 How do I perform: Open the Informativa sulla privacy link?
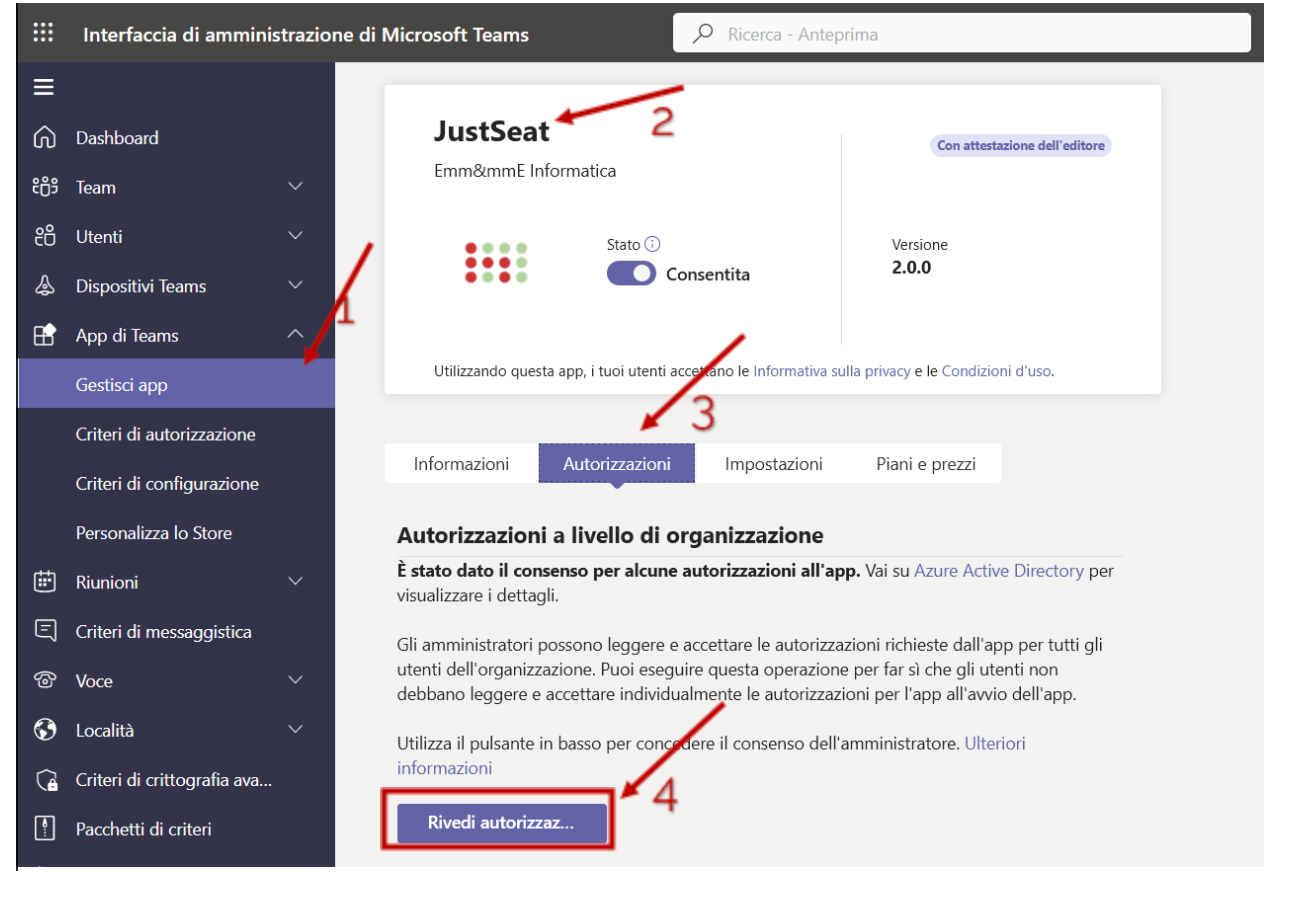pos(831,371)
